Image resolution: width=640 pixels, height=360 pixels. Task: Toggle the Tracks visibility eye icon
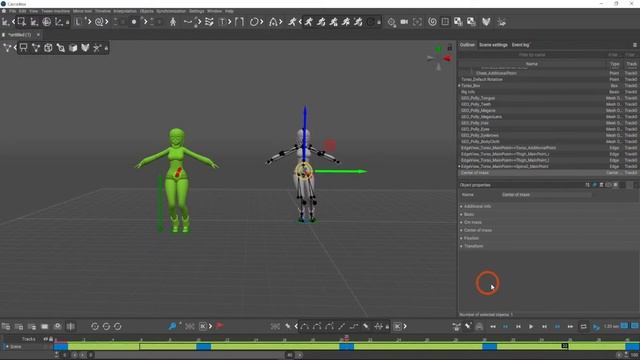pos(46,339)
